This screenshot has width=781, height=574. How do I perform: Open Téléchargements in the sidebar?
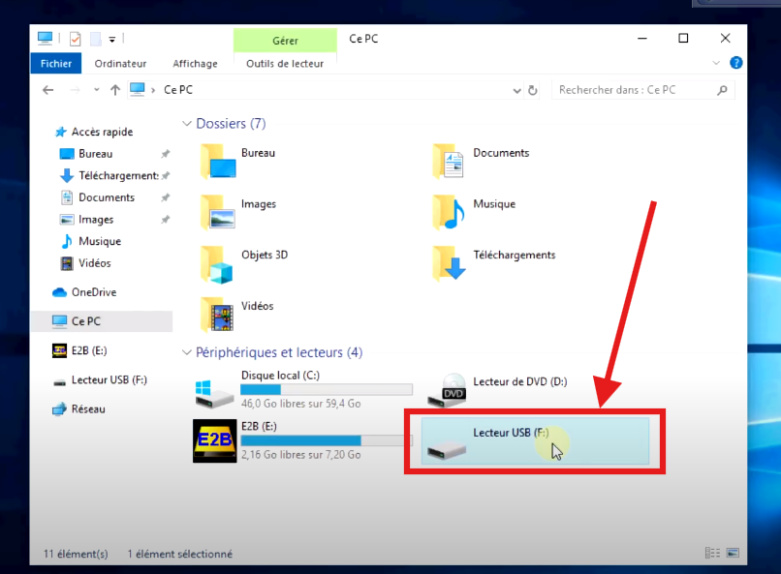click(119, 176)
